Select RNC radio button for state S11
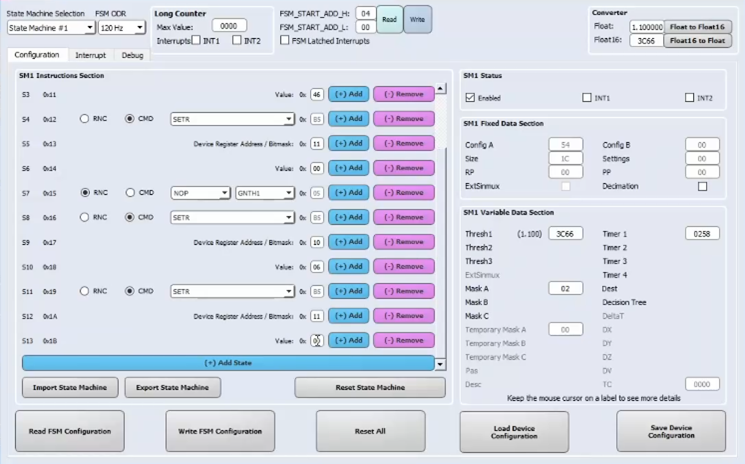The height and width of the screenshot is (464, 745). [x=85, y=291]
